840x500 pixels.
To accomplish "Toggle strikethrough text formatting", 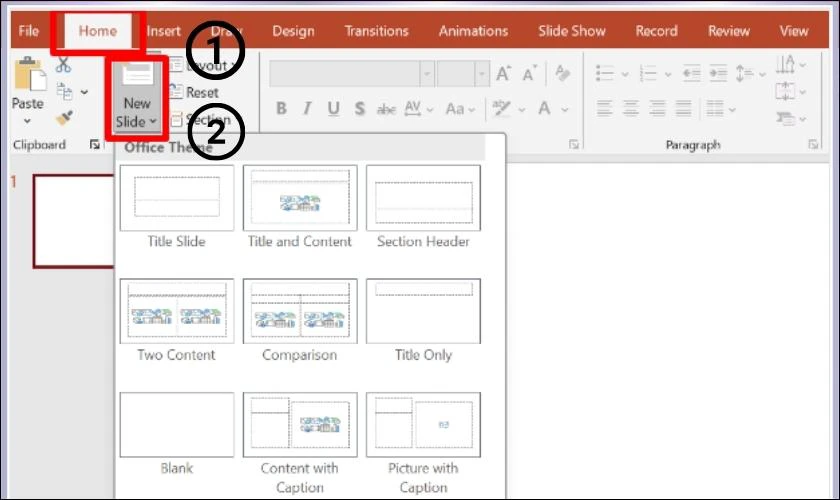I will pos(386,109).
